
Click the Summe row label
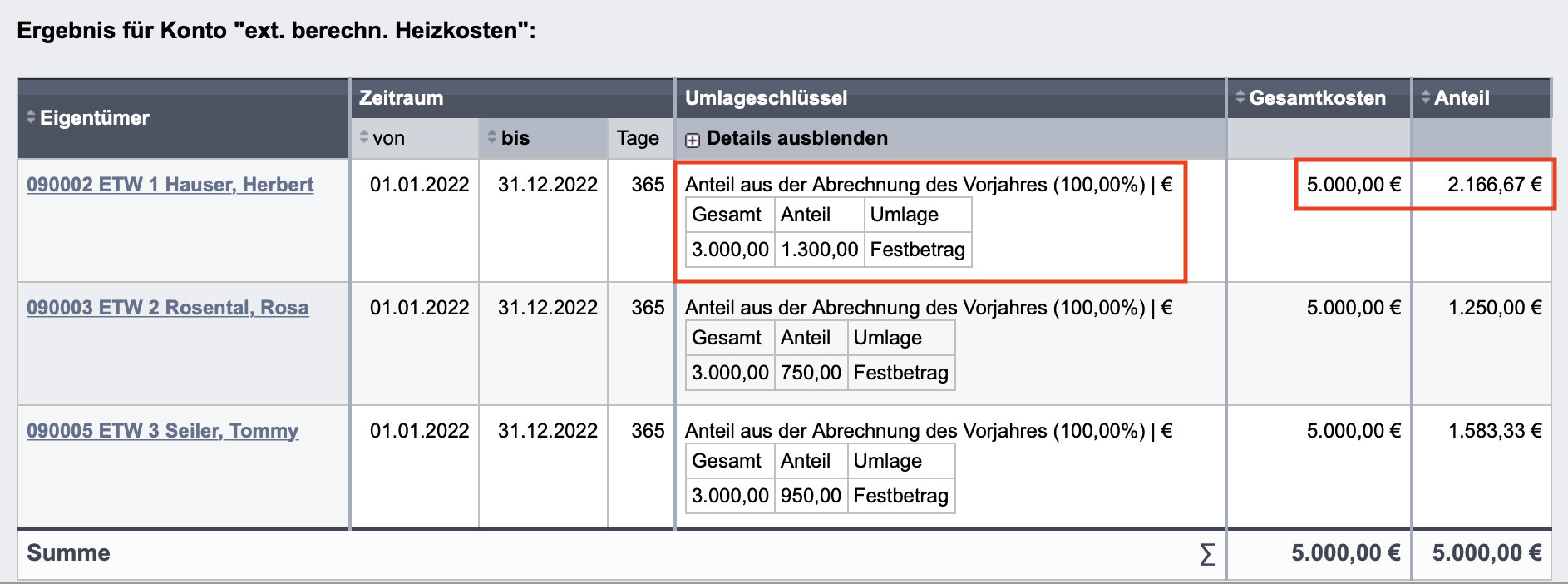[67, 552]
